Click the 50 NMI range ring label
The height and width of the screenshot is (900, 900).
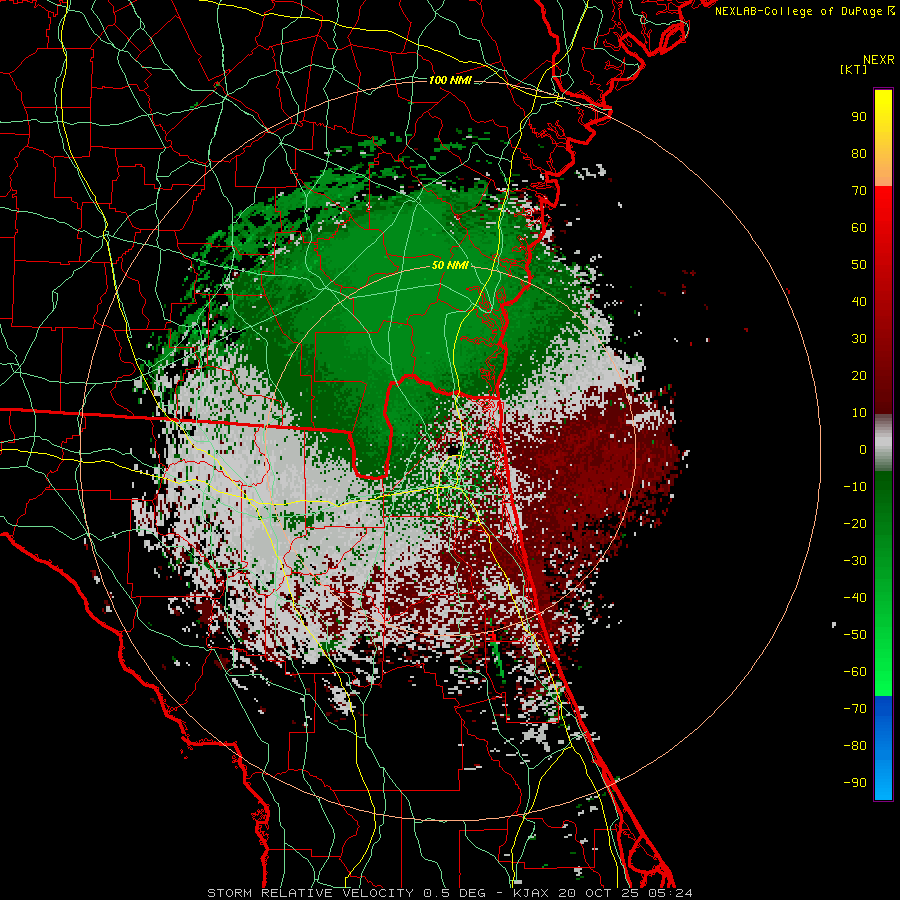pos(450,265)
